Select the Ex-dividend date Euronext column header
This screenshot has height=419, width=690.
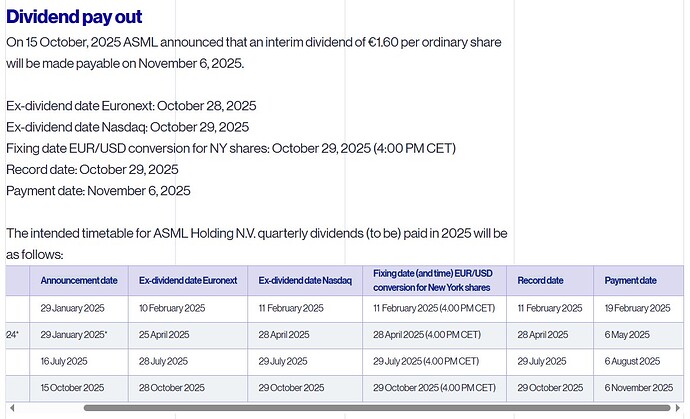point(188,281)
